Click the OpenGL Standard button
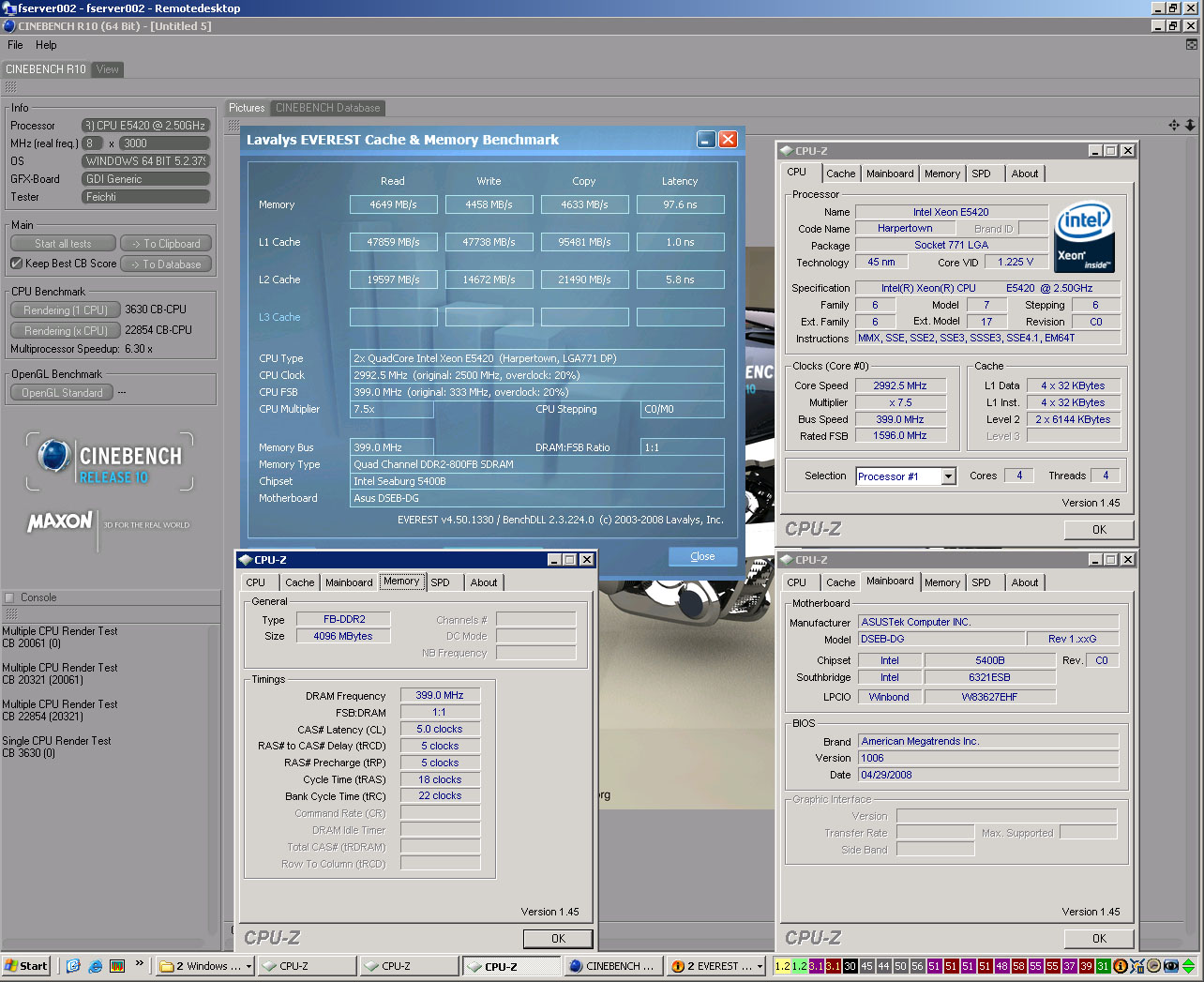The image size is (1204, 982). point(62,393)
